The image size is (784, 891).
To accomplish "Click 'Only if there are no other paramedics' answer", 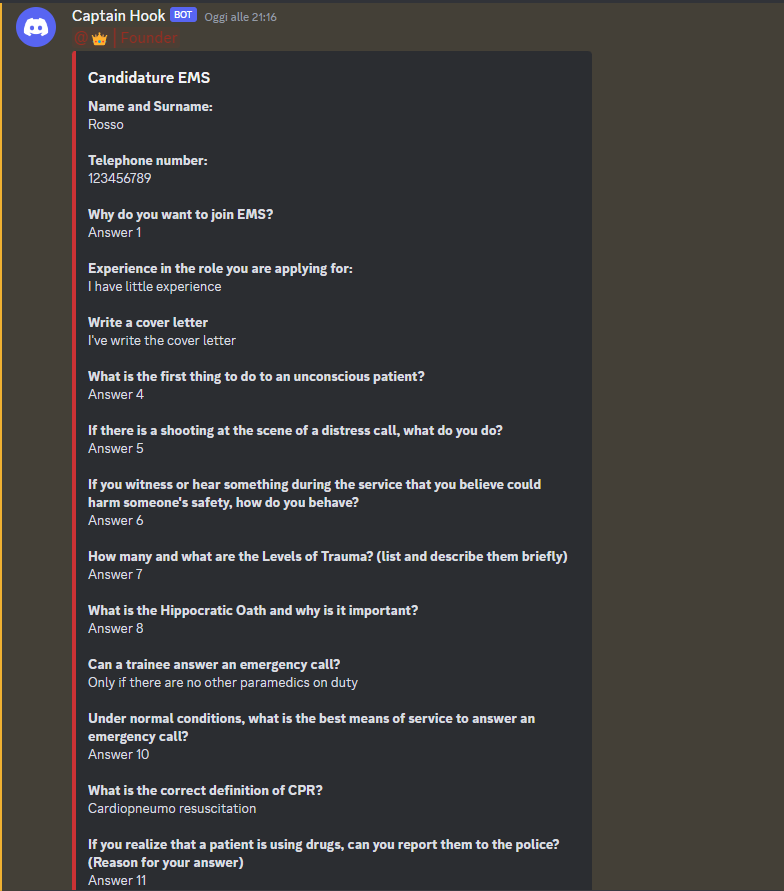I will 222,682.
